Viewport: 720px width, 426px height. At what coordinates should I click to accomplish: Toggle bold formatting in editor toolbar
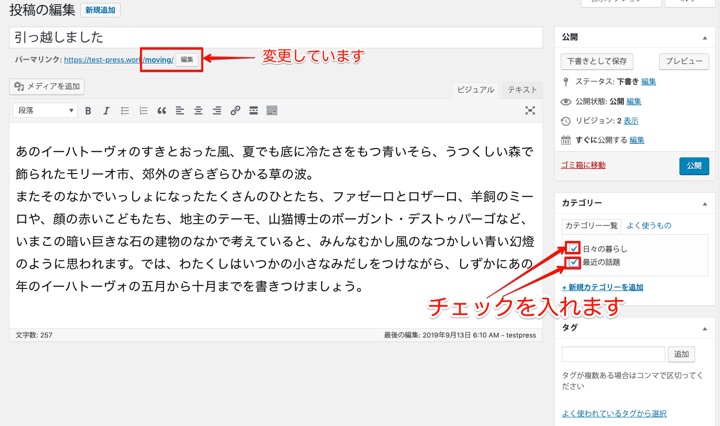88,111
